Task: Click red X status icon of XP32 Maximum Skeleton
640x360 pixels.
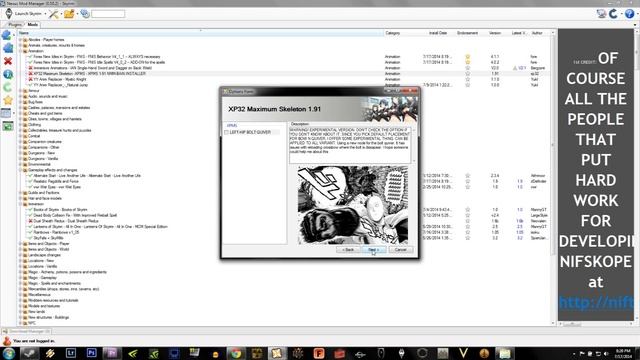Action: pyautogui.click(x=30, y=73)
